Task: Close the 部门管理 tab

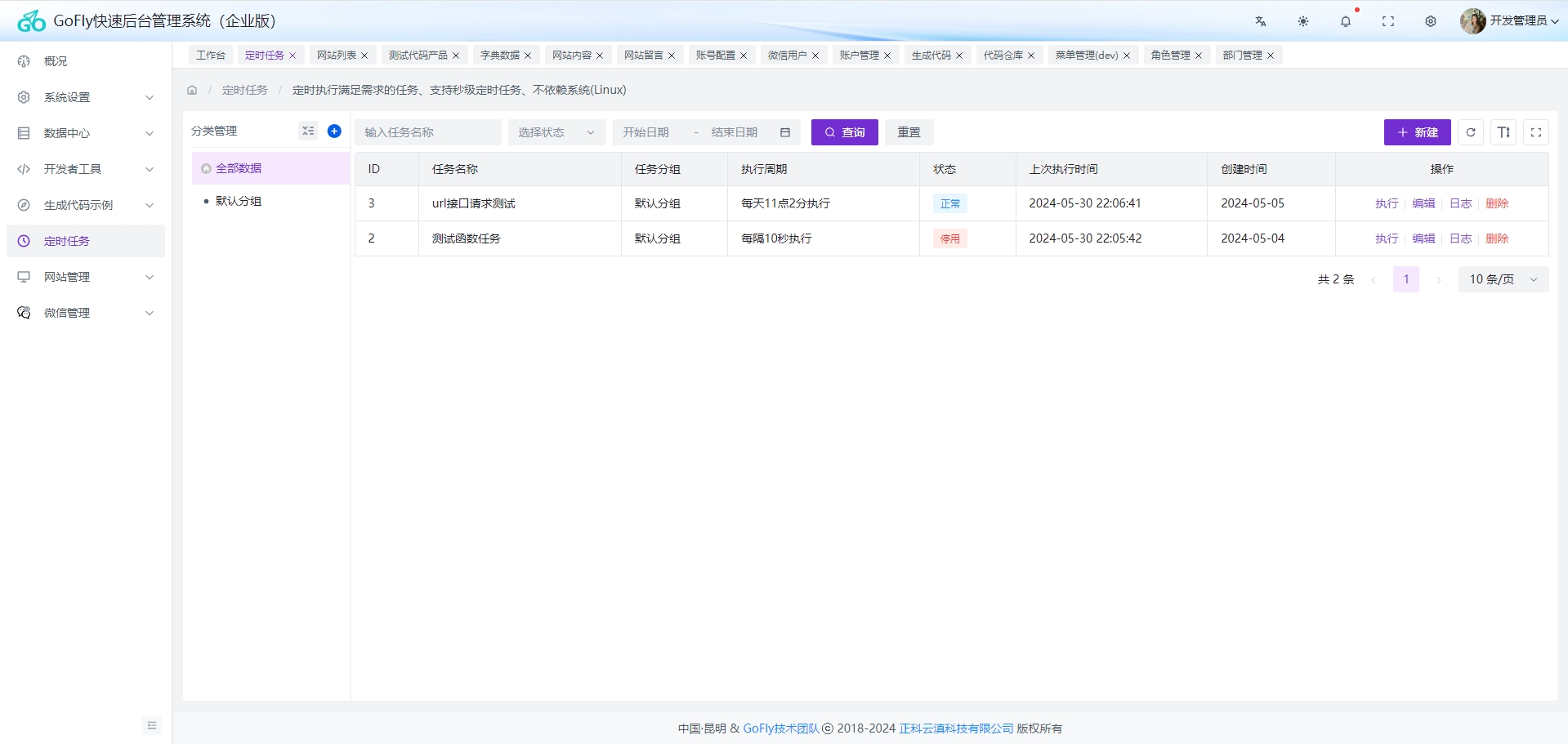Action: tap(1271, 56)
